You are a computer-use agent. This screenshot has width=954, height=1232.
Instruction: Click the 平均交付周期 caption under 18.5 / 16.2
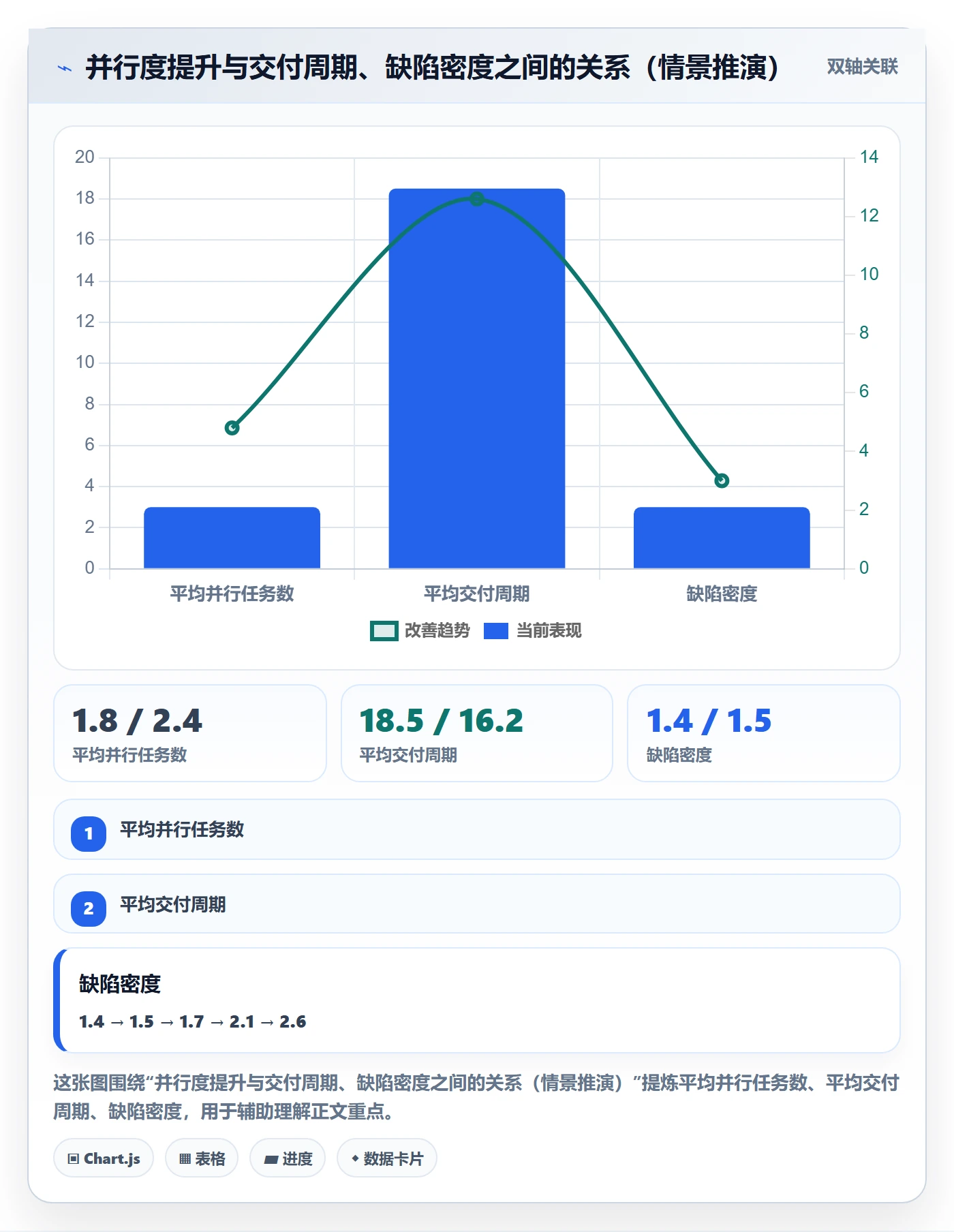pyautogui.click(x=408, y=755)
